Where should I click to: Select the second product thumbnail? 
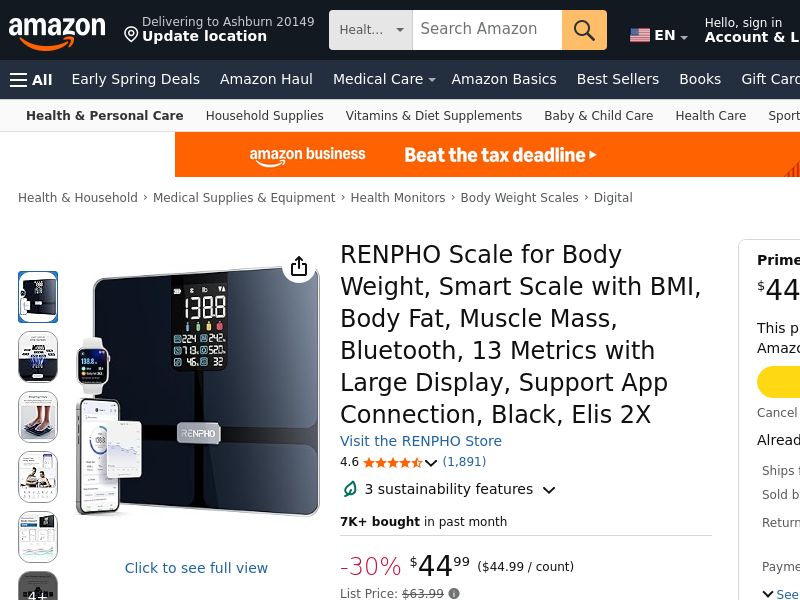coord(38,357)
